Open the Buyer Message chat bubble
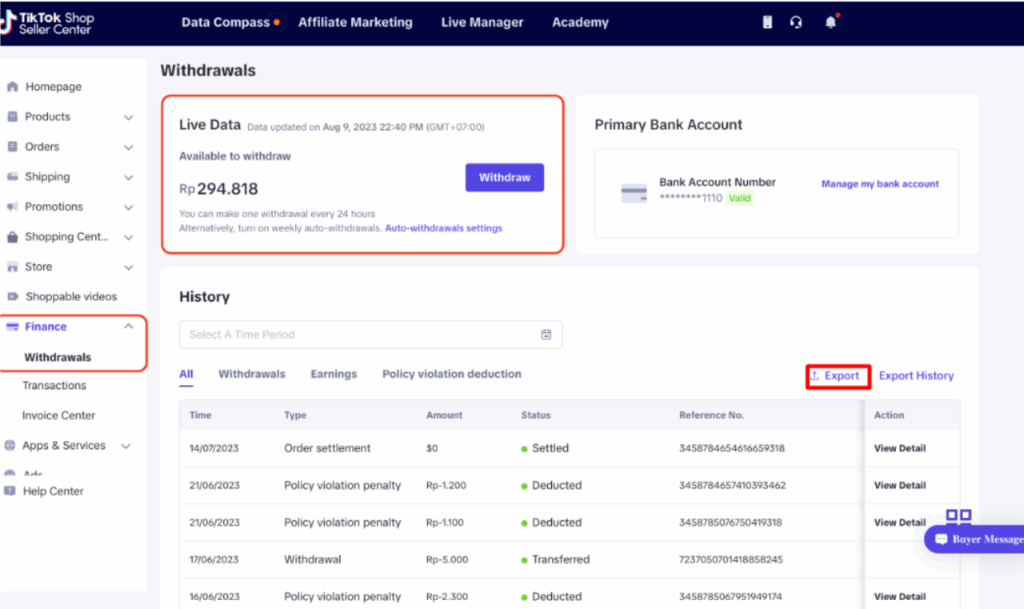The image size is (1024, 609). coord(974,539)
